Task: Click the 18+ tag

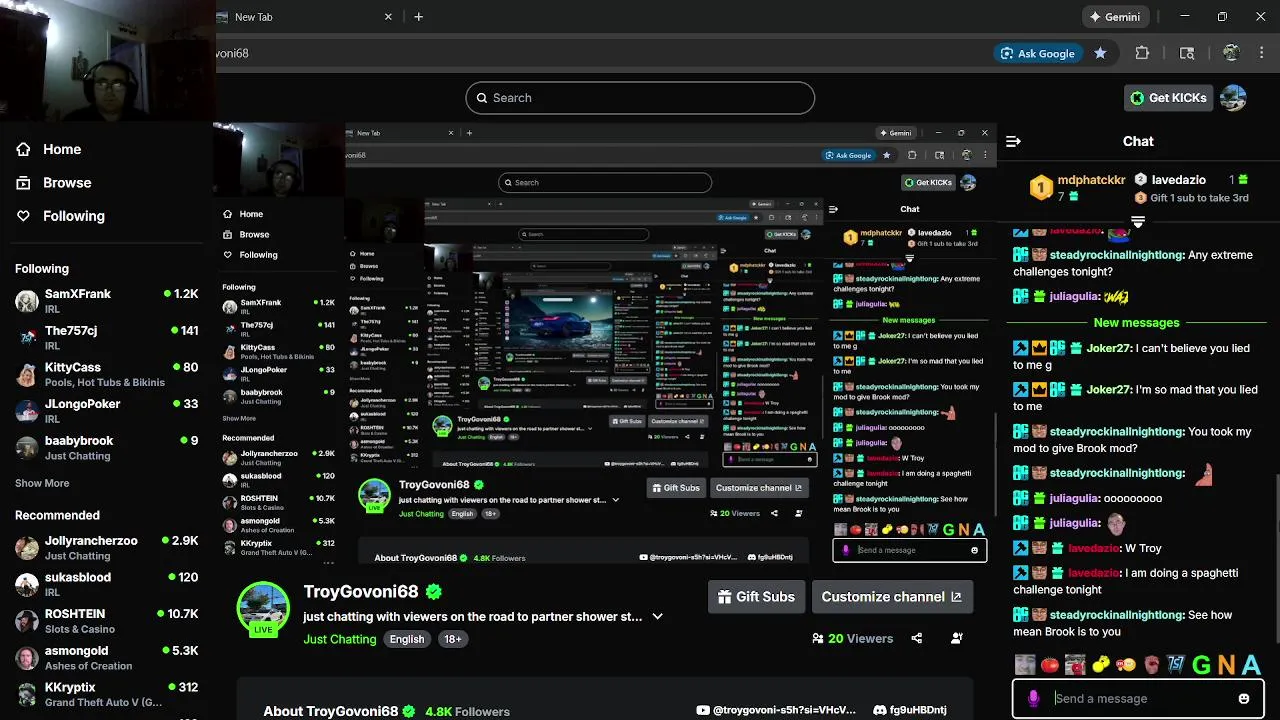Action: 453,639
